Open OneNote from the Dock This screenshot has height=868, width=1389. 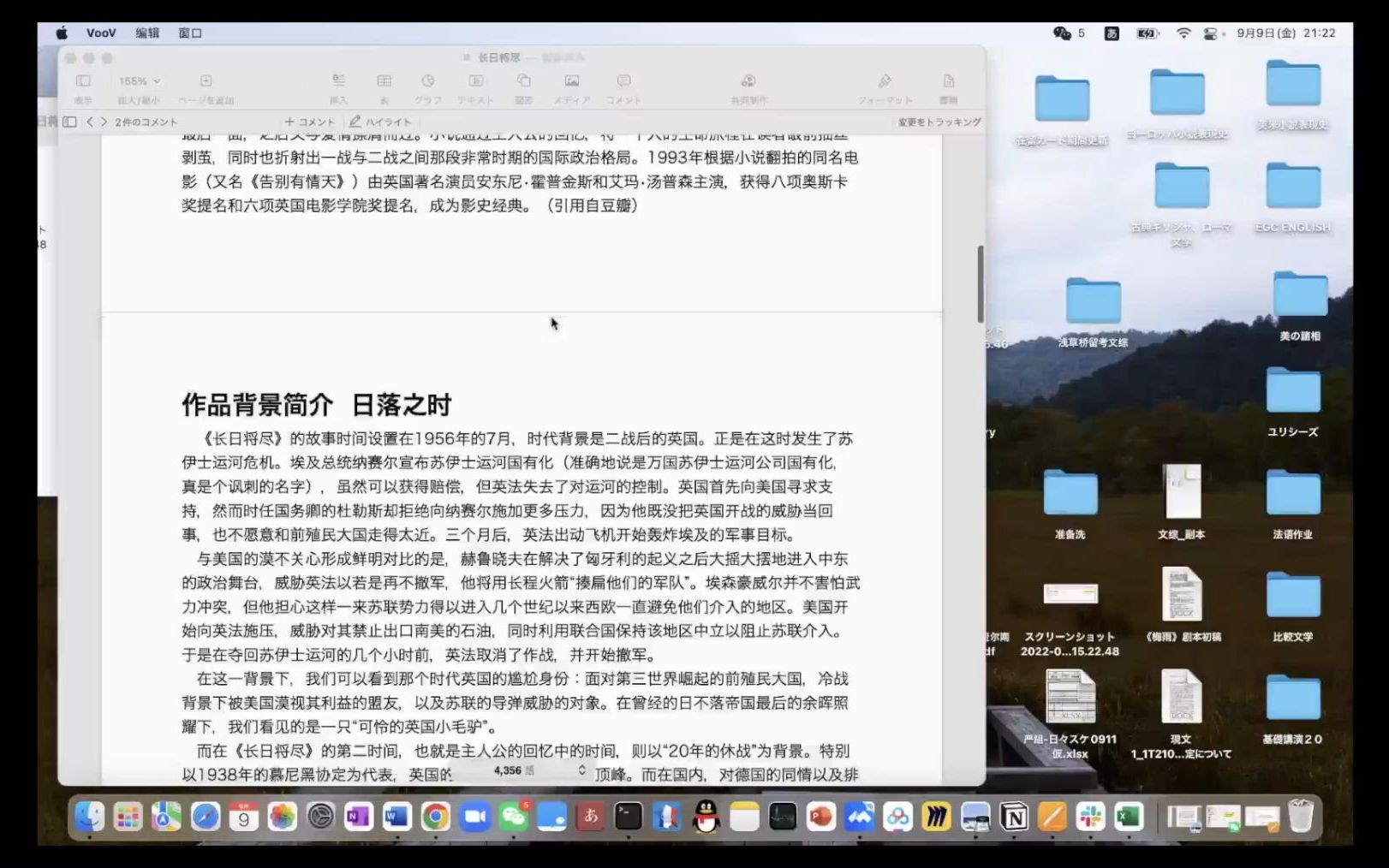click(358, 817)
